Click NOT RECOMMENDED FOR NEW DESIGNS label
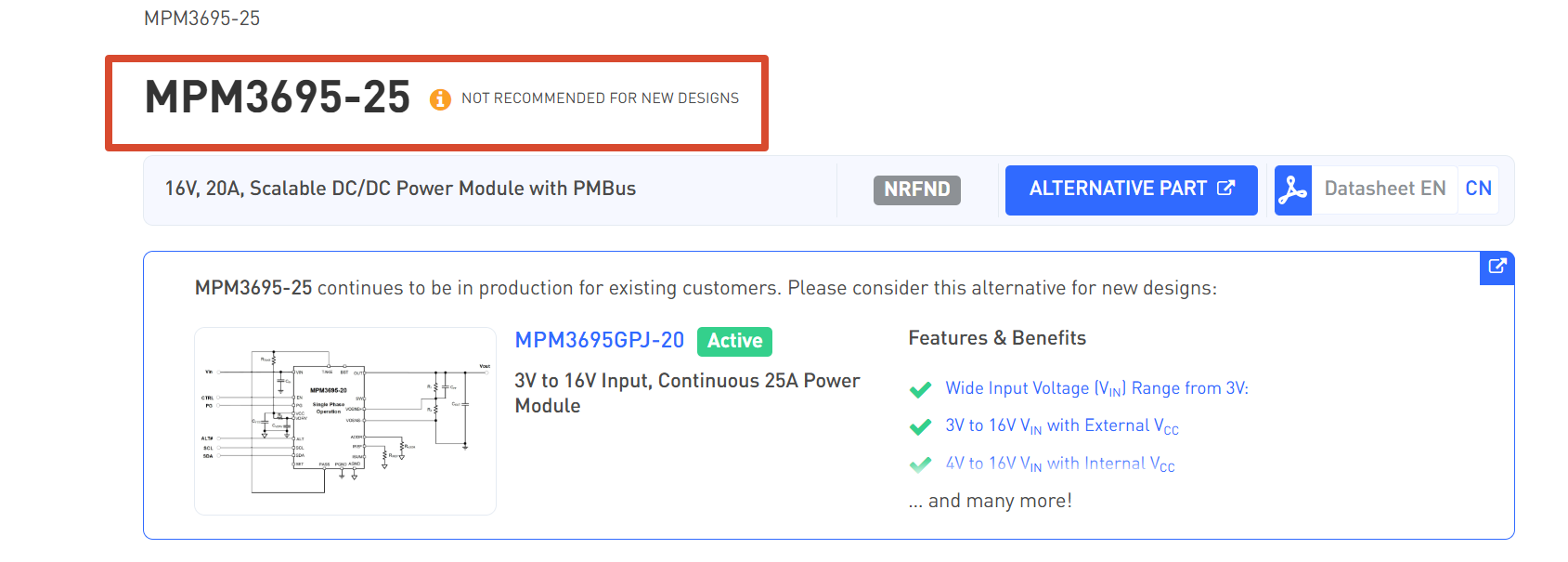1568x562 pixels. (600, 98)
